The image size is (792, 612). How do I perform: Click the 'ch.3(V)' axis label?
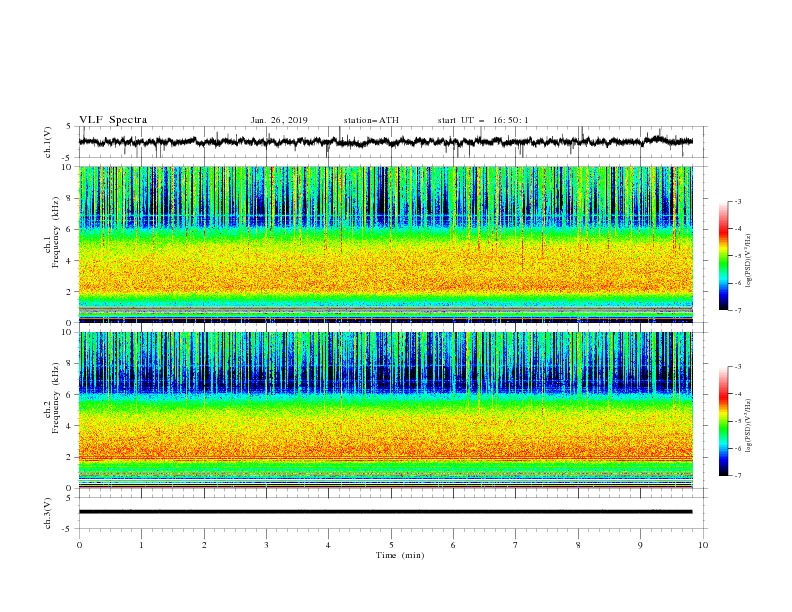48,514
